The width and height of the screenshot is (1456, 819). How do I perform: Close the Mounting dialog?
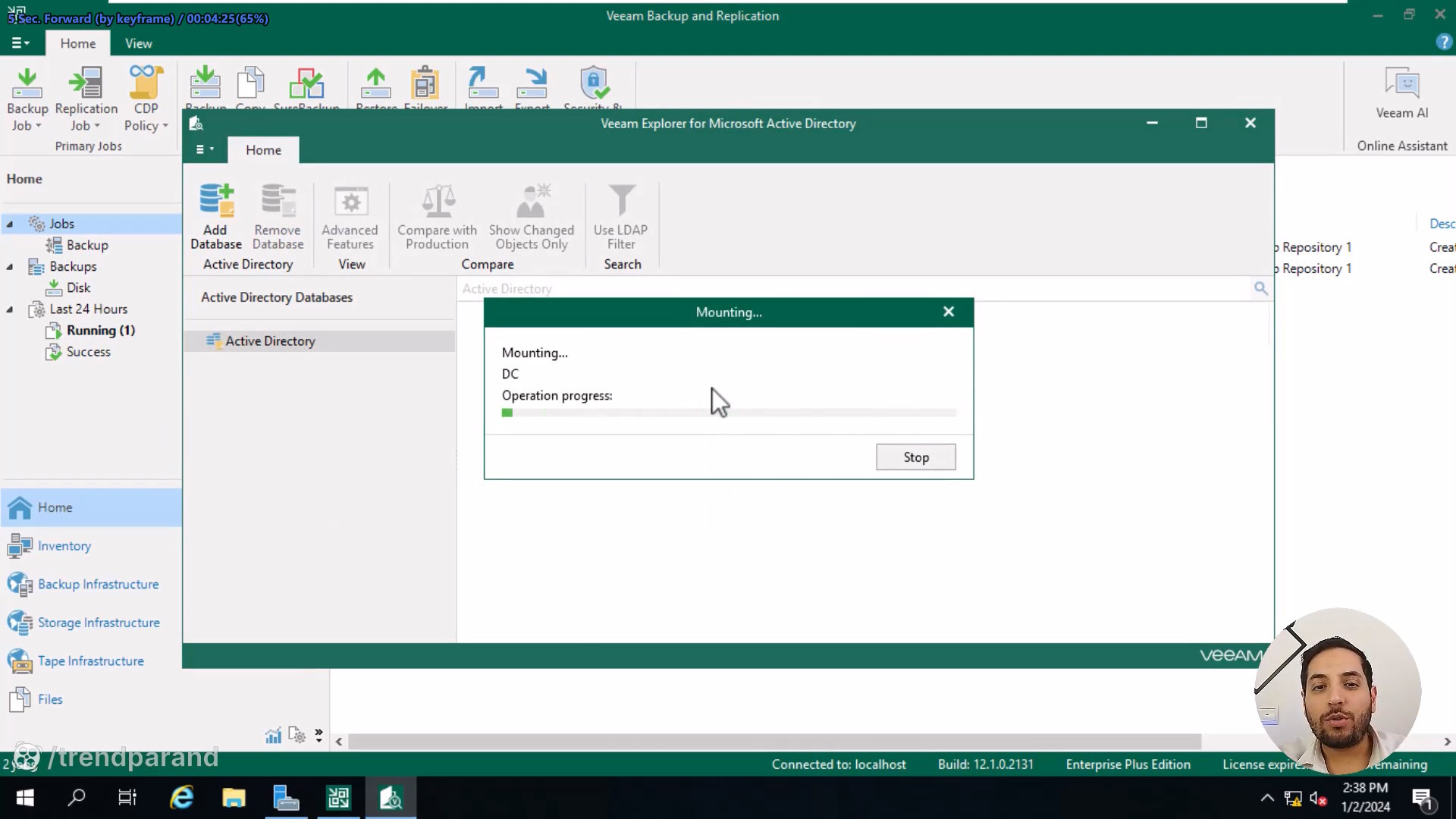click(948, 312)
